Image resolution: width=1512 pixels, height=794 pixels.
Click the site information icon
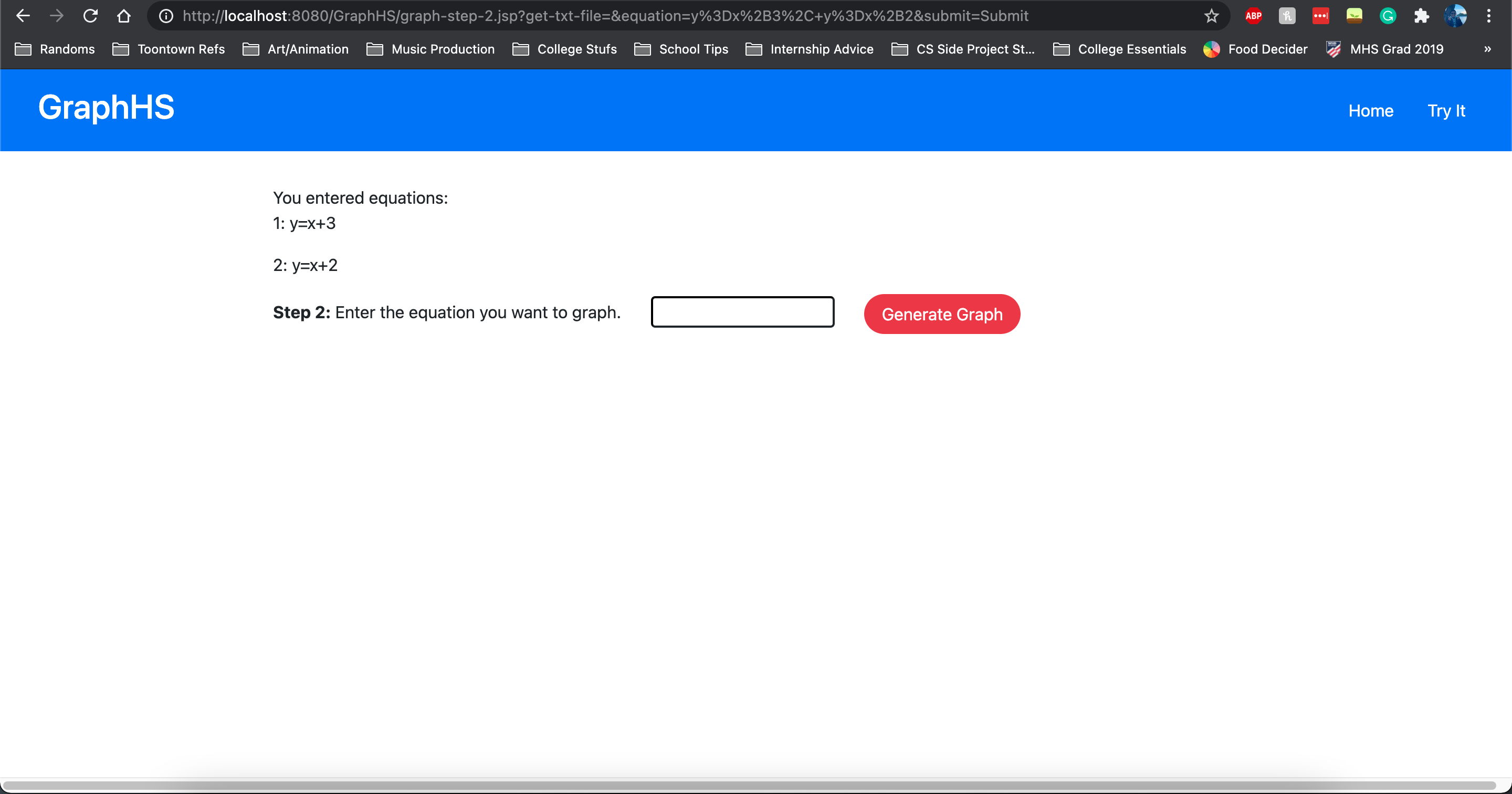coord(167,16)
